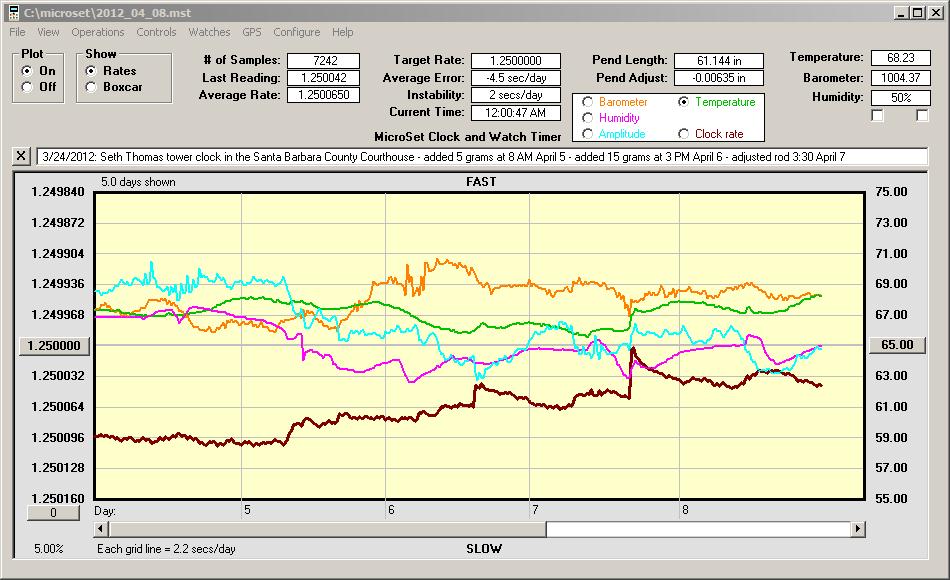
Task: Select the Barometer overlay radio button
Action: coord(587,102)
